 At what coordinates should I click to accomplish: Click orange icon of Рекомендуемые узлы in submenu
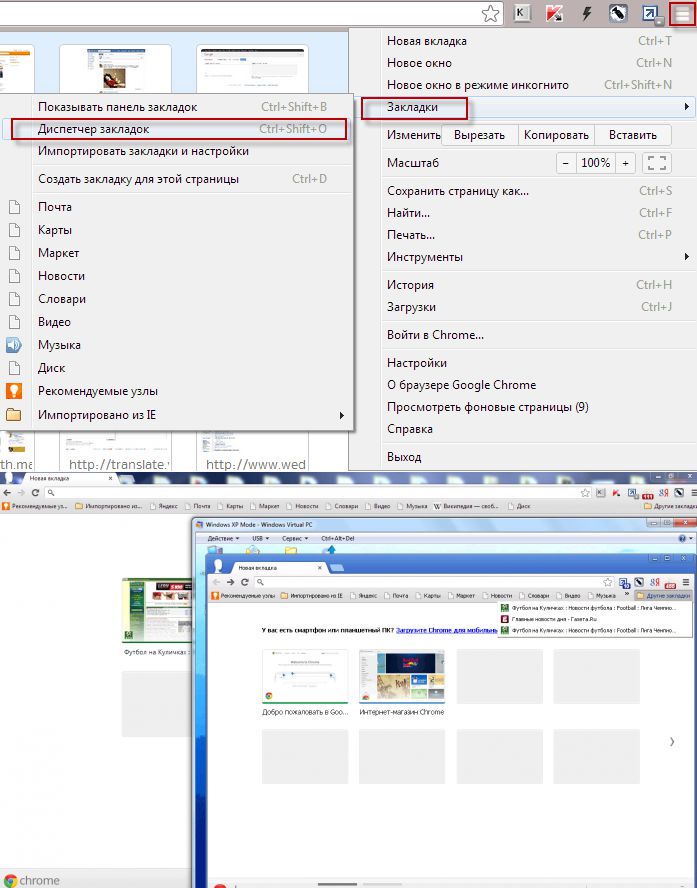pos(14,391)
